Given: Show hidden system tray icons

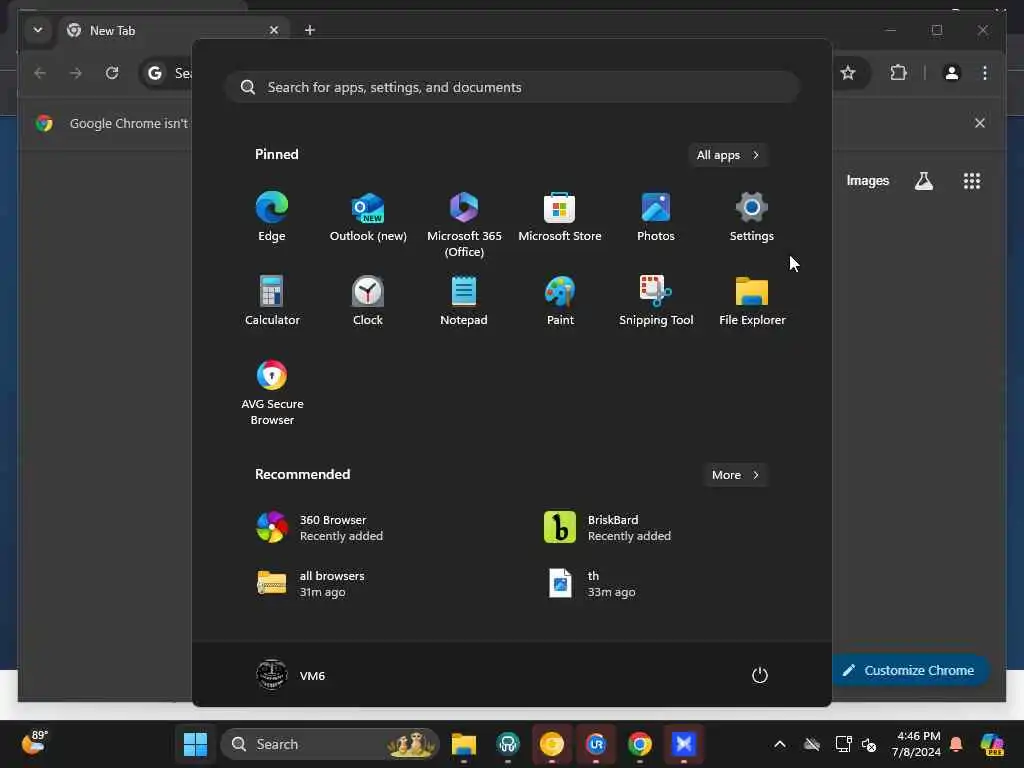Looking at the screenshot, I should (x=780, y=744).
